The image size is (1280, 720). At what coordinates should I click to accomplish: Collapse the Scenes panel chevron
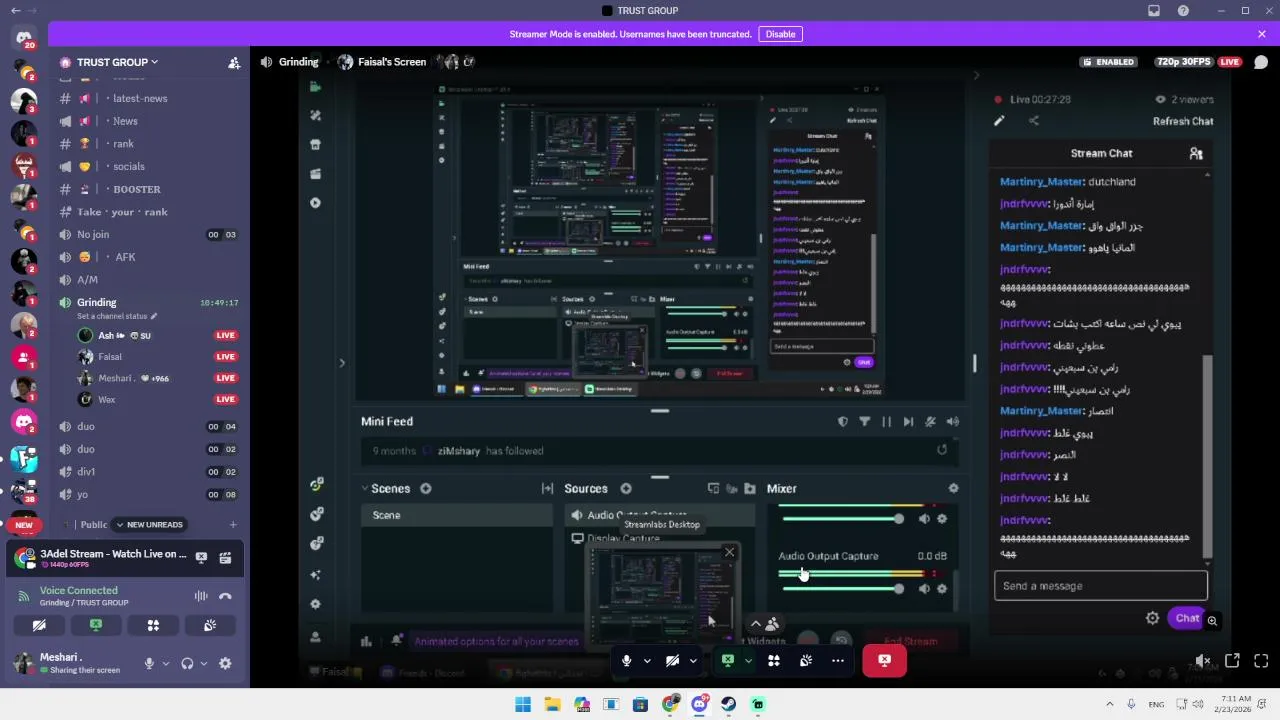(x=365, y=488)
